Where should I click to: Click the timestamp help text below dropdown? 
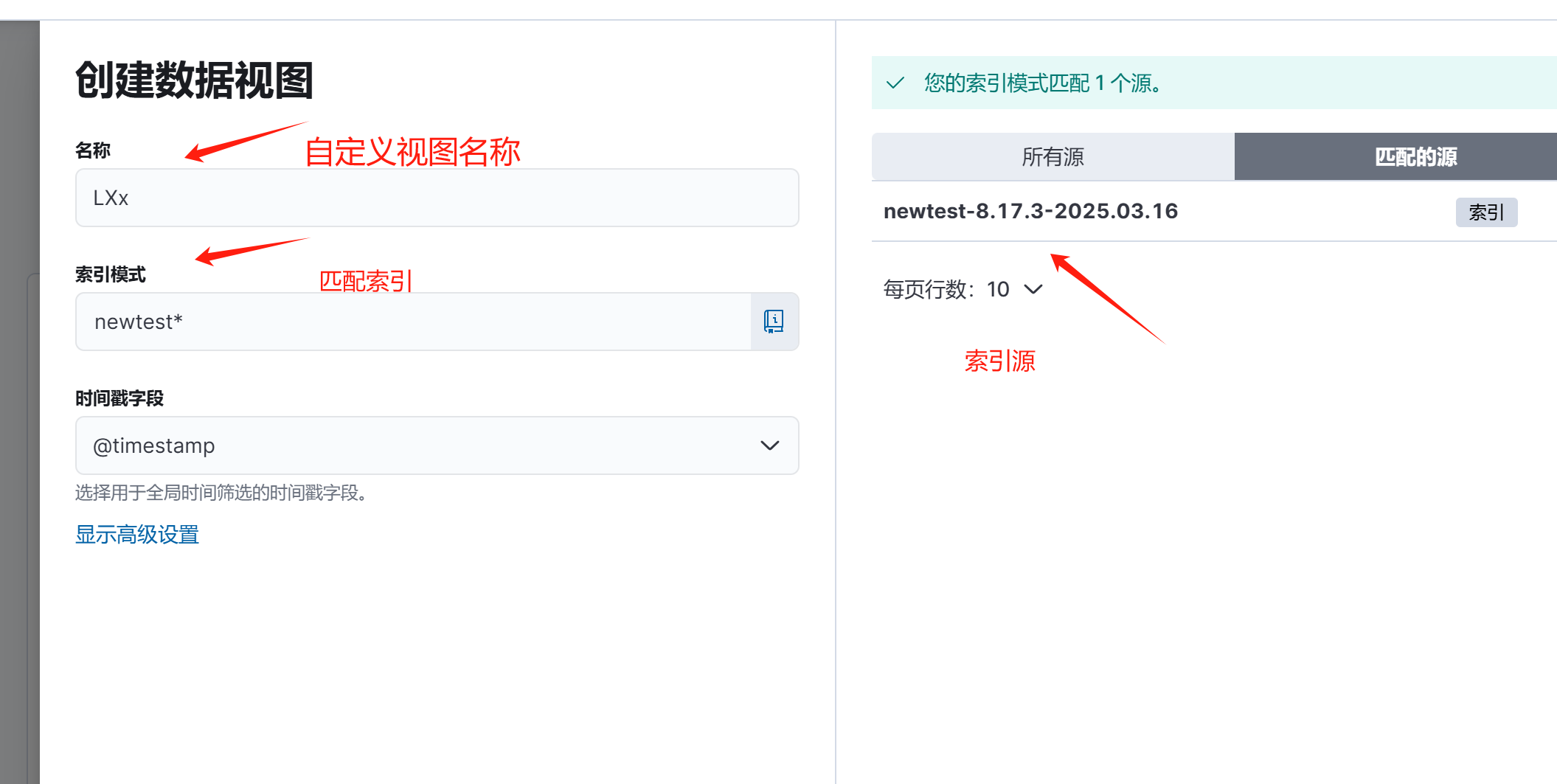(x=221, y=493)
